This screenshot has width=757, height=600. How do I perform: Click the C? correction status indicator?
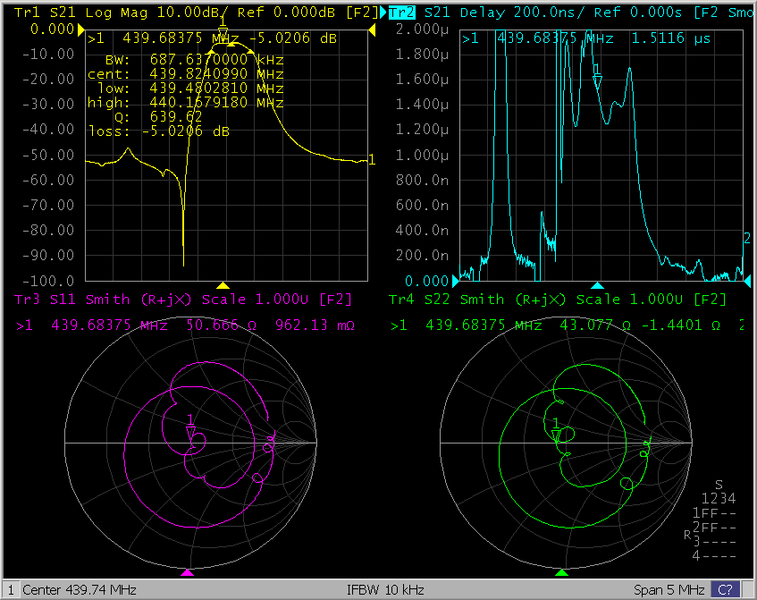tap(725, 590)
